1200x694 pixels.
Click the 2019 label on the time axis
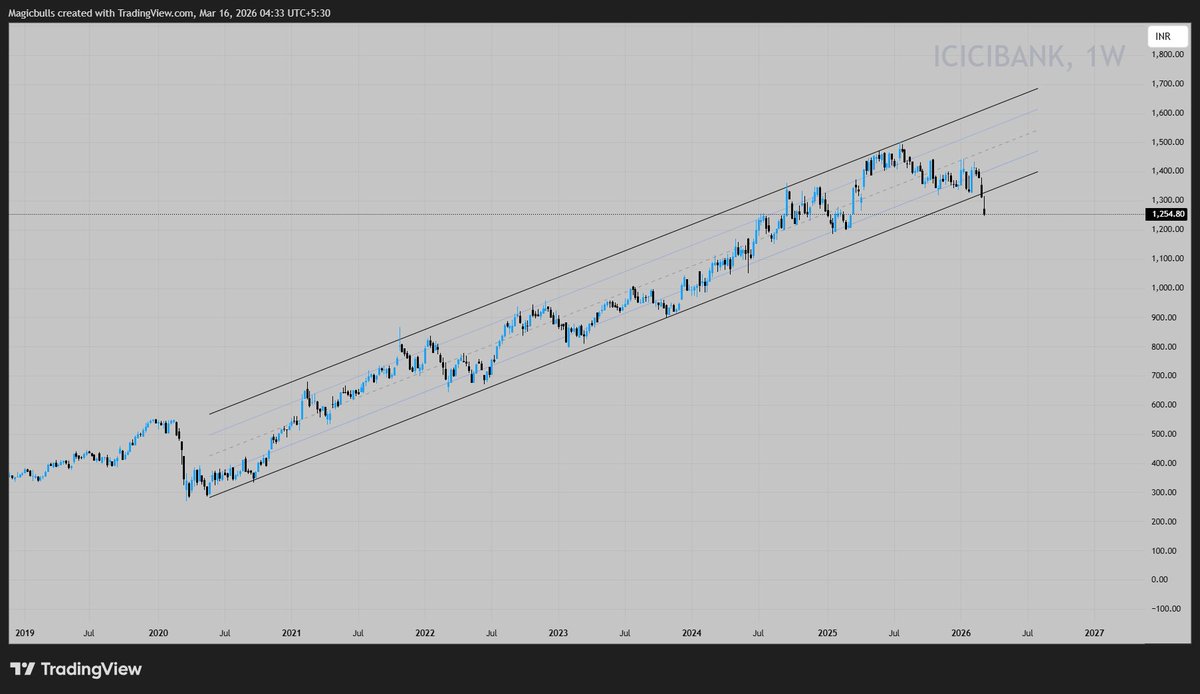pyautogui.click(x=24, y=633)
